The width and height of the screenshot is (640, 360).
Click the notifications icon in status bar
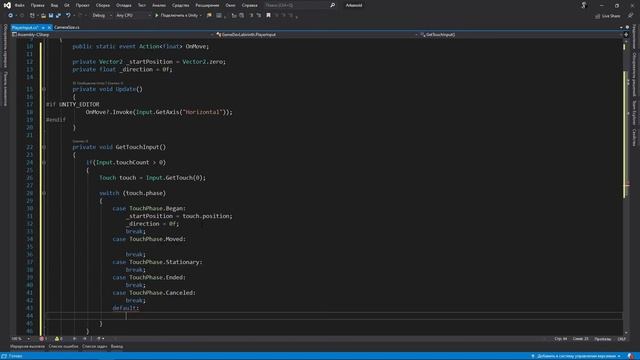631,356
